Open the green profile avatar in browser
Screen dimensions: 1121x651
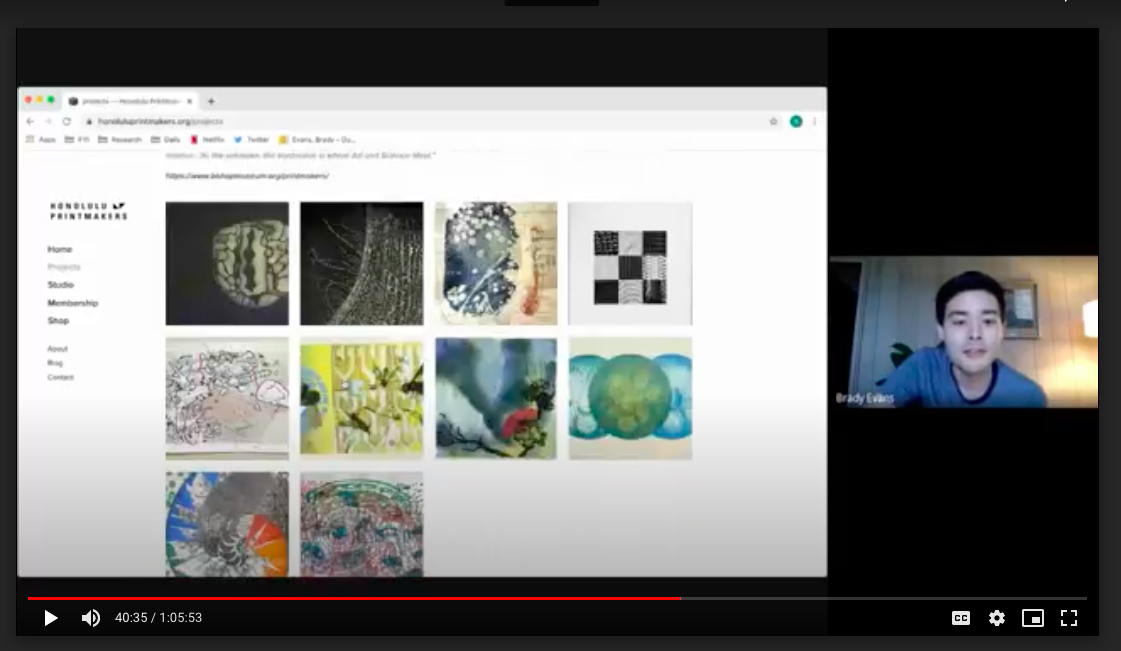(x=796, y=121)
